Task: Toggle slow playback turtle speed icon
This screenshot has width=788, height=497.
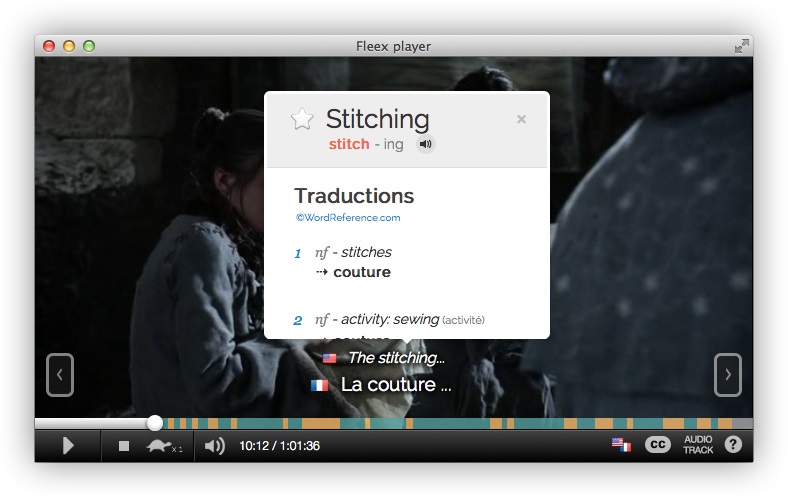Action: [164, 446]
